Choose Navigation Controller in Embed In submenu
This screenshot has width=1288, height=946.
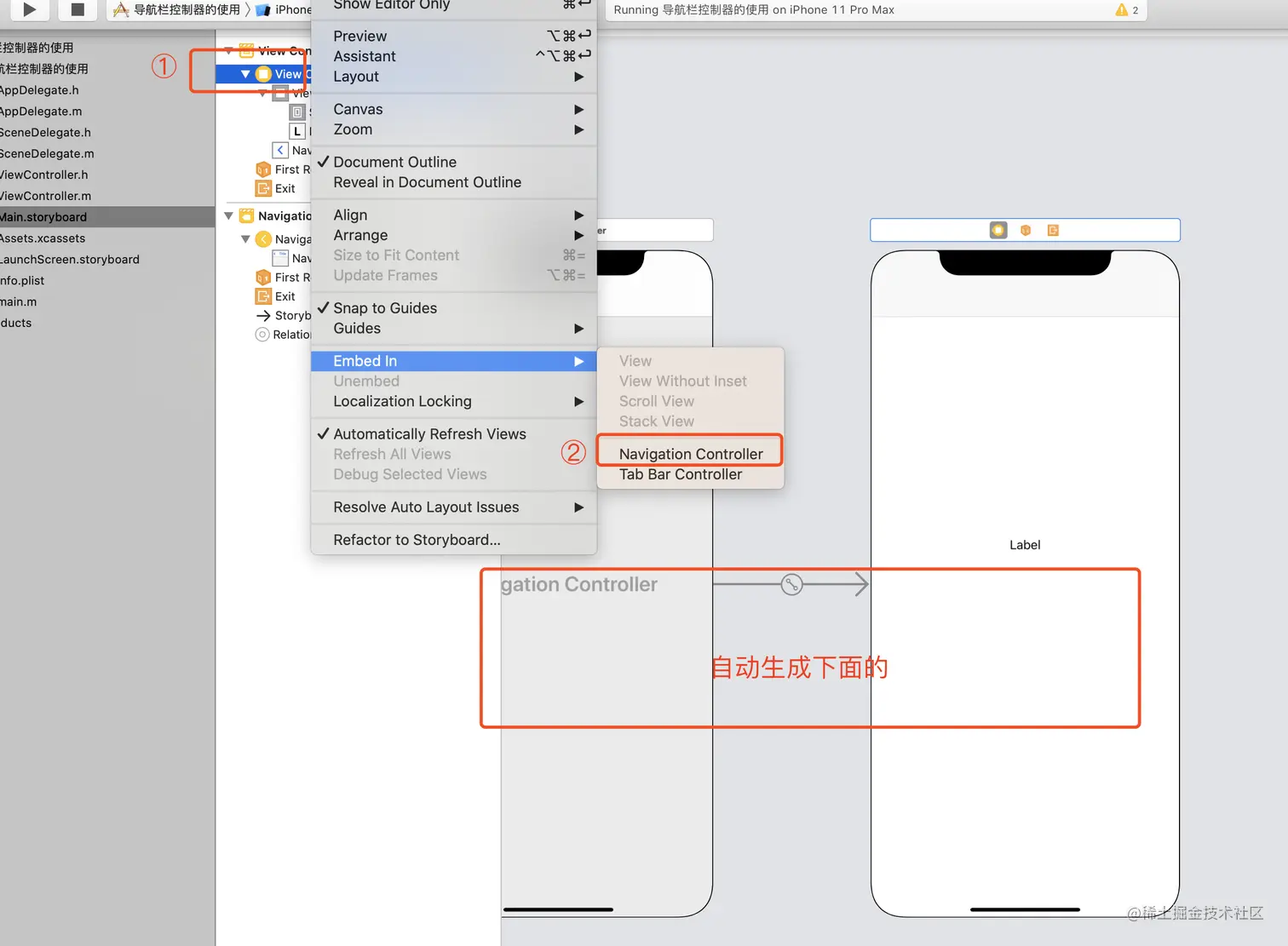690,454
